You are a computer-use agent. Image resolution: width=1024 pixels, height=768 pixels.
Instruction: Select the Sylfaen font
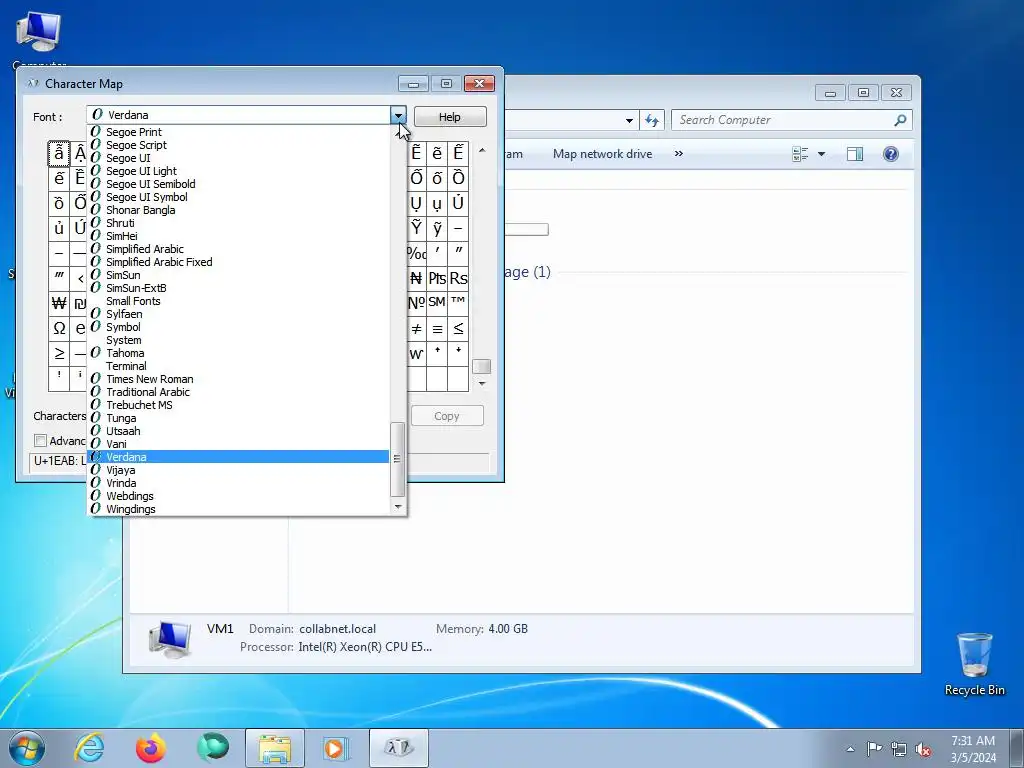[x=238, y=314]
